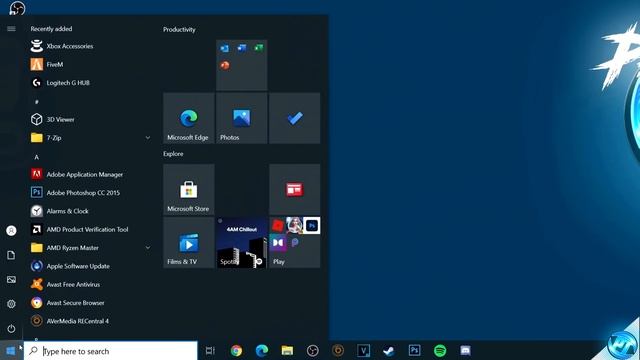Expand the 7-Zip folder chevron
The width and height of the screenshot is (640, 360).
click(x=148, y=138)
